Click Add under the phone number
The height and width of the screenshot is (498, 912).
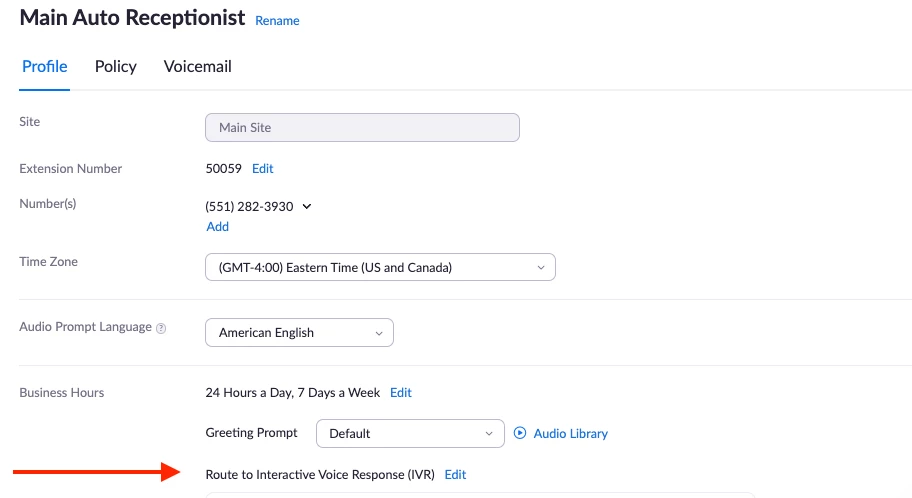pyautogui.click(x=217, y=227)
